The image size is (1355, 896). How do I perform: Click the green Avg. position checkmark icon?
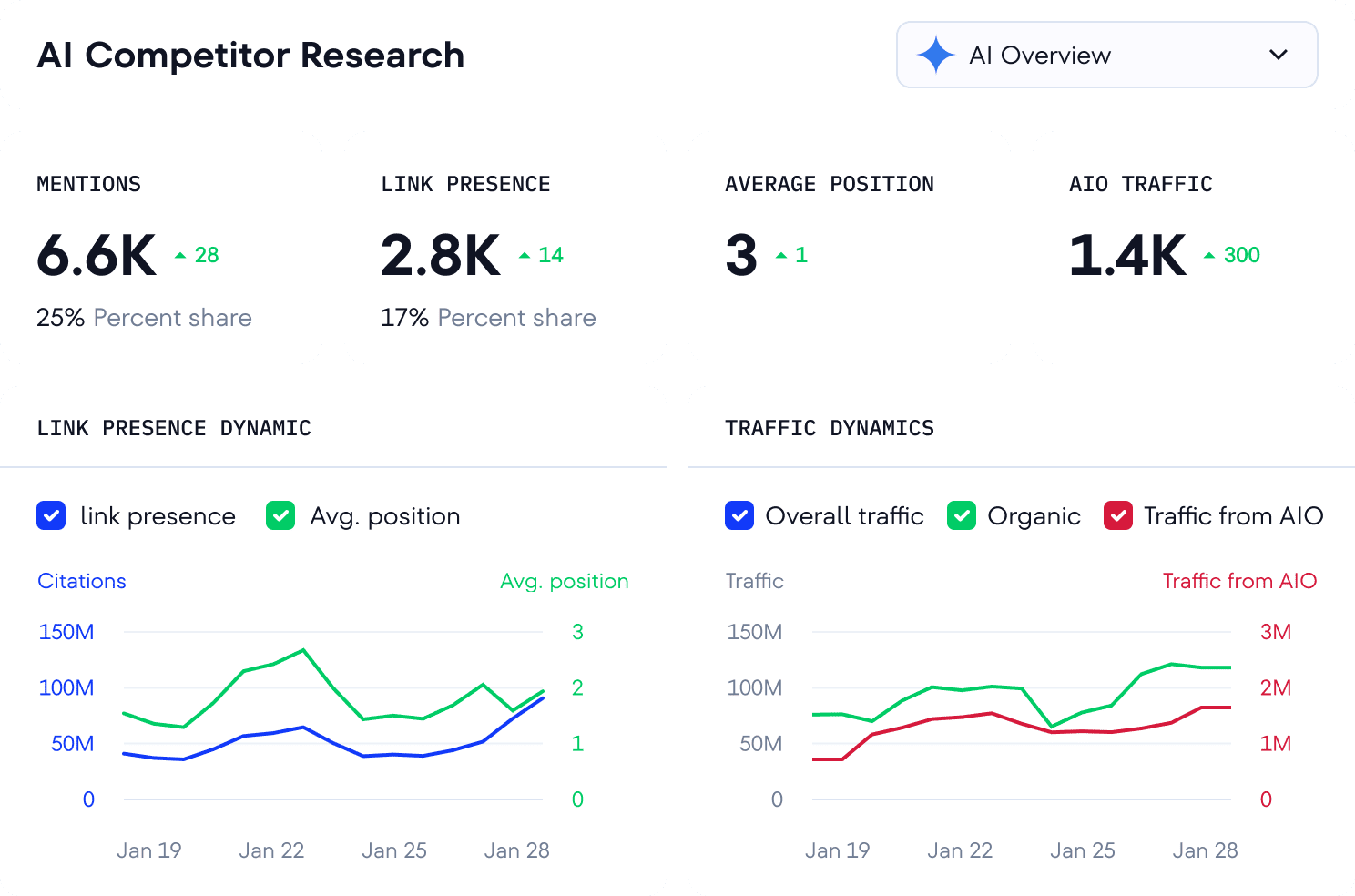(x=280, y=515)
